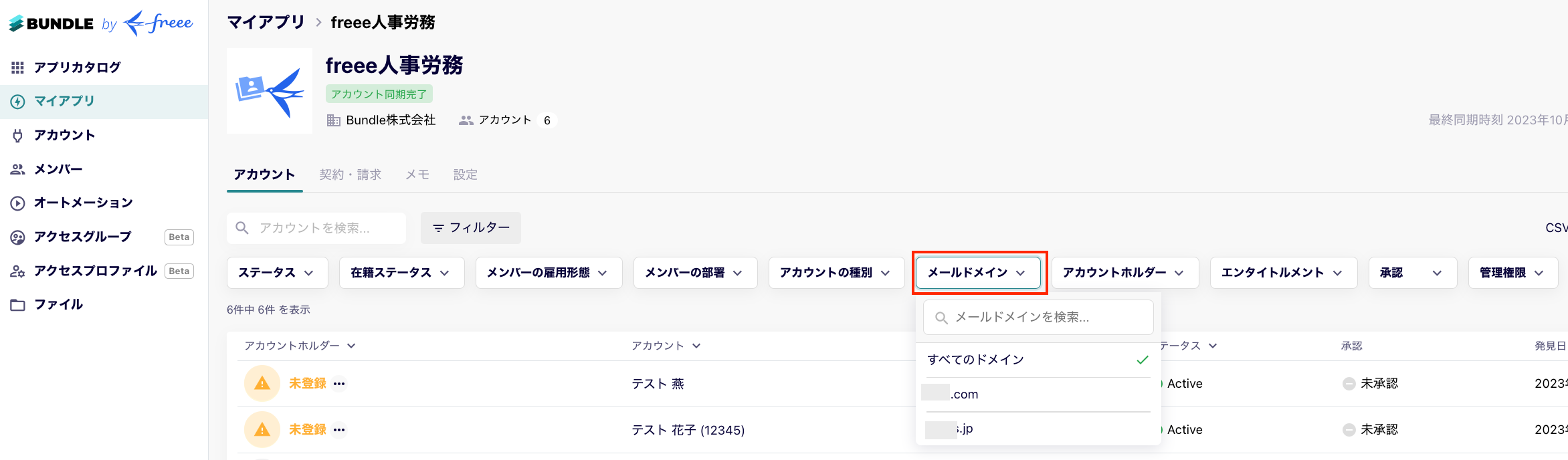Click テスト 花子 (12345) account cell
This screenshot has width=1568, height=460.
[x=688, y=430]
